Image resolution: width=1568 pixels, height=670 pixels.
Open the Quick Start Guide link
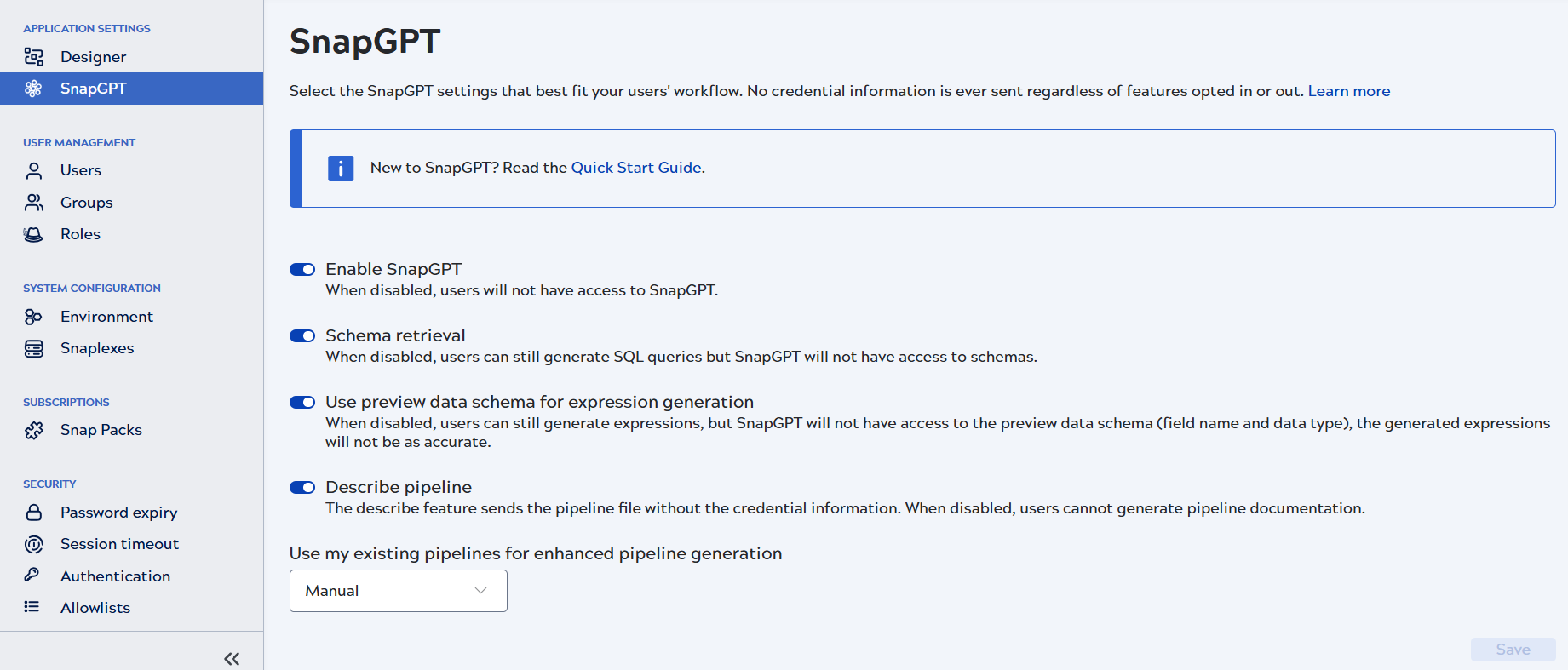[636, 168]
